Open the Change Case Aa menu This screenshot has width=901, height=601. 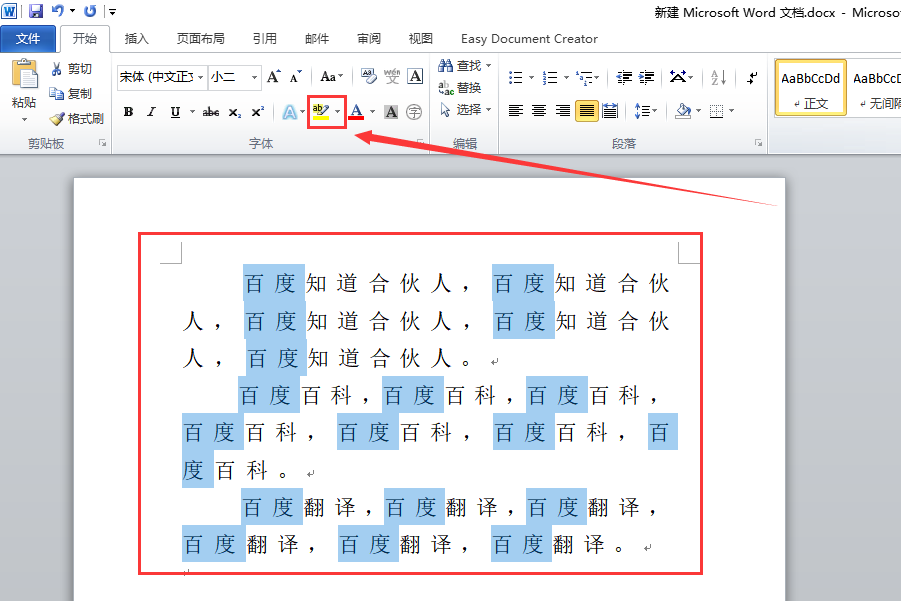click(x=331, y=76)
